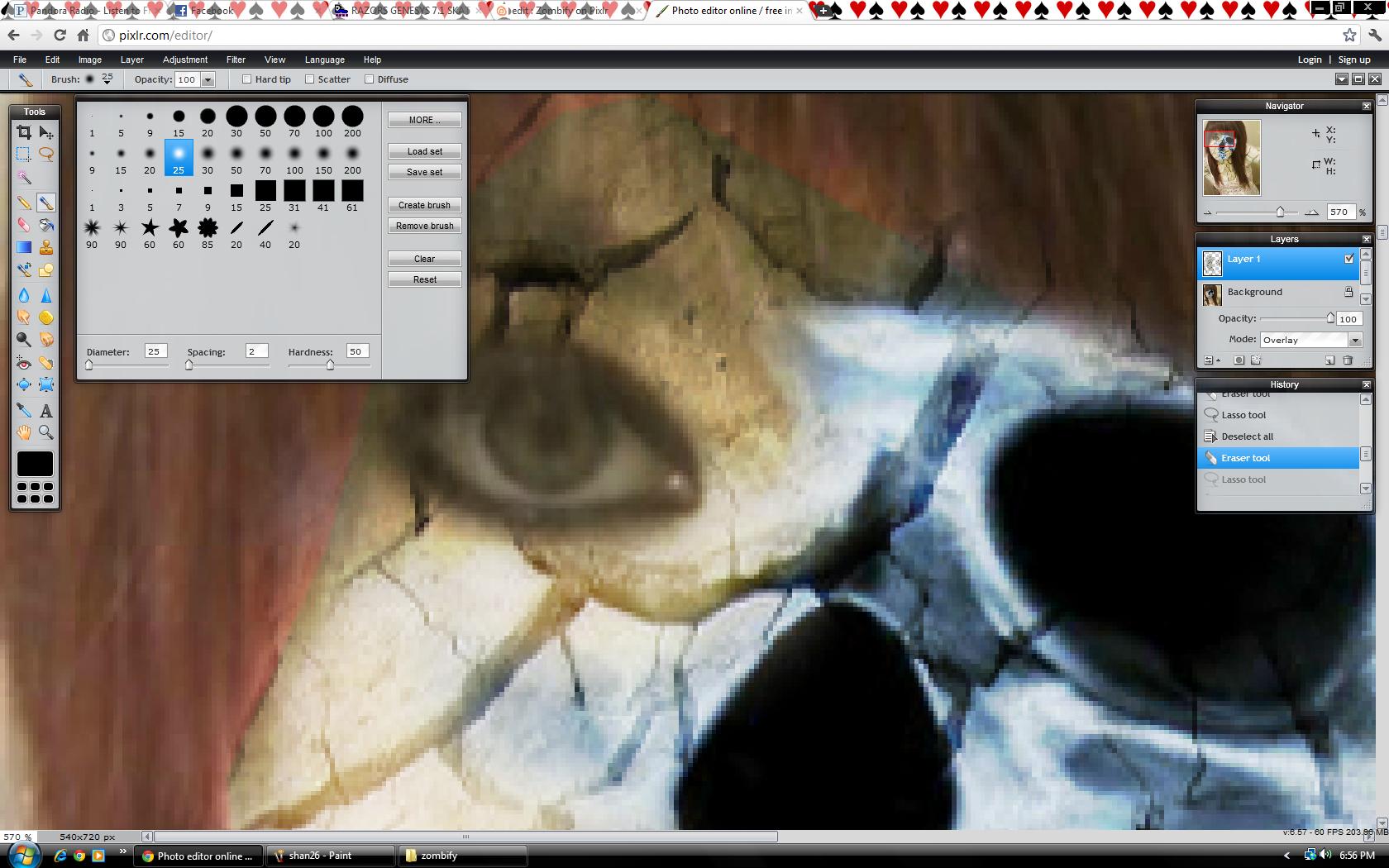Click the layer Opacity slider handle

(1330, 317)
